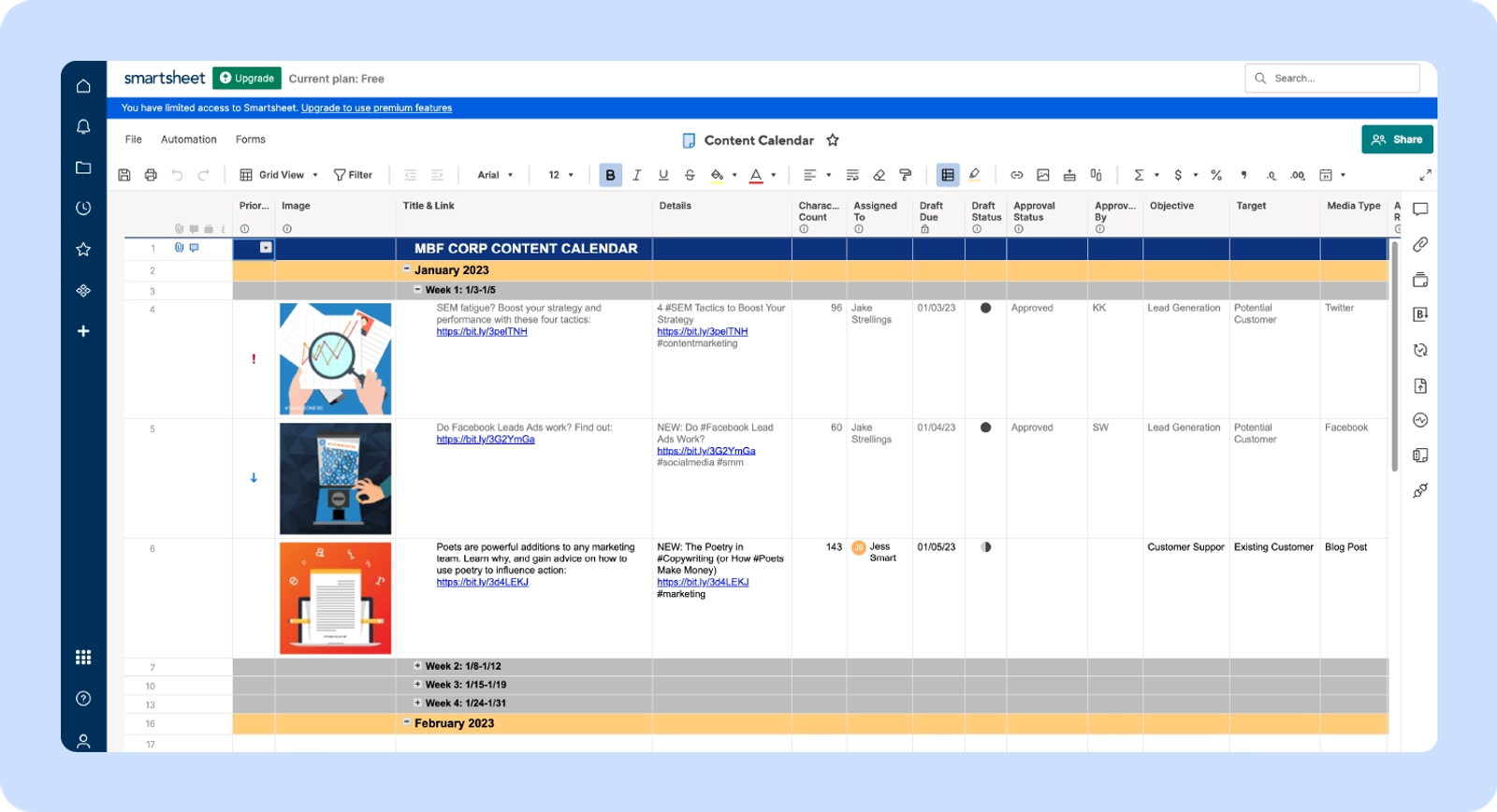Open Recents clock icon in sidebar

pos(83,208)
